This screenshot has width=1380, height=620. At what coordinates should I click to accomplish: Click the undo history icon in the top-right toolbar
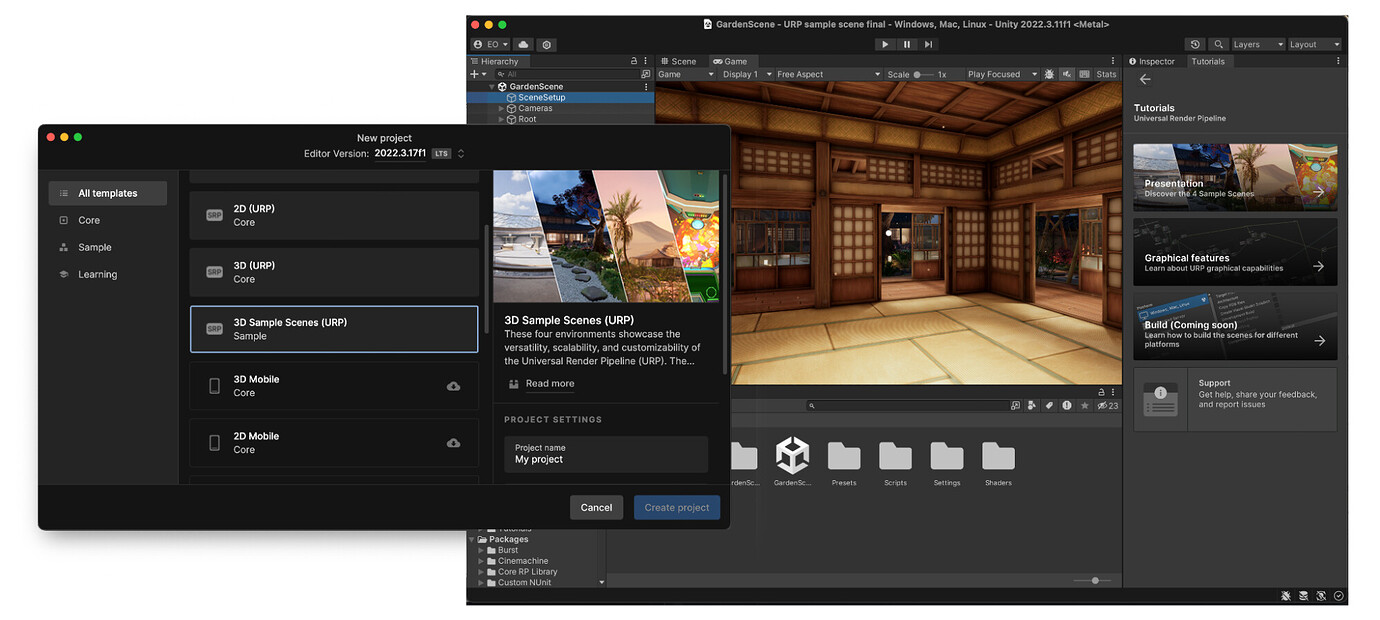(1194, 44)
